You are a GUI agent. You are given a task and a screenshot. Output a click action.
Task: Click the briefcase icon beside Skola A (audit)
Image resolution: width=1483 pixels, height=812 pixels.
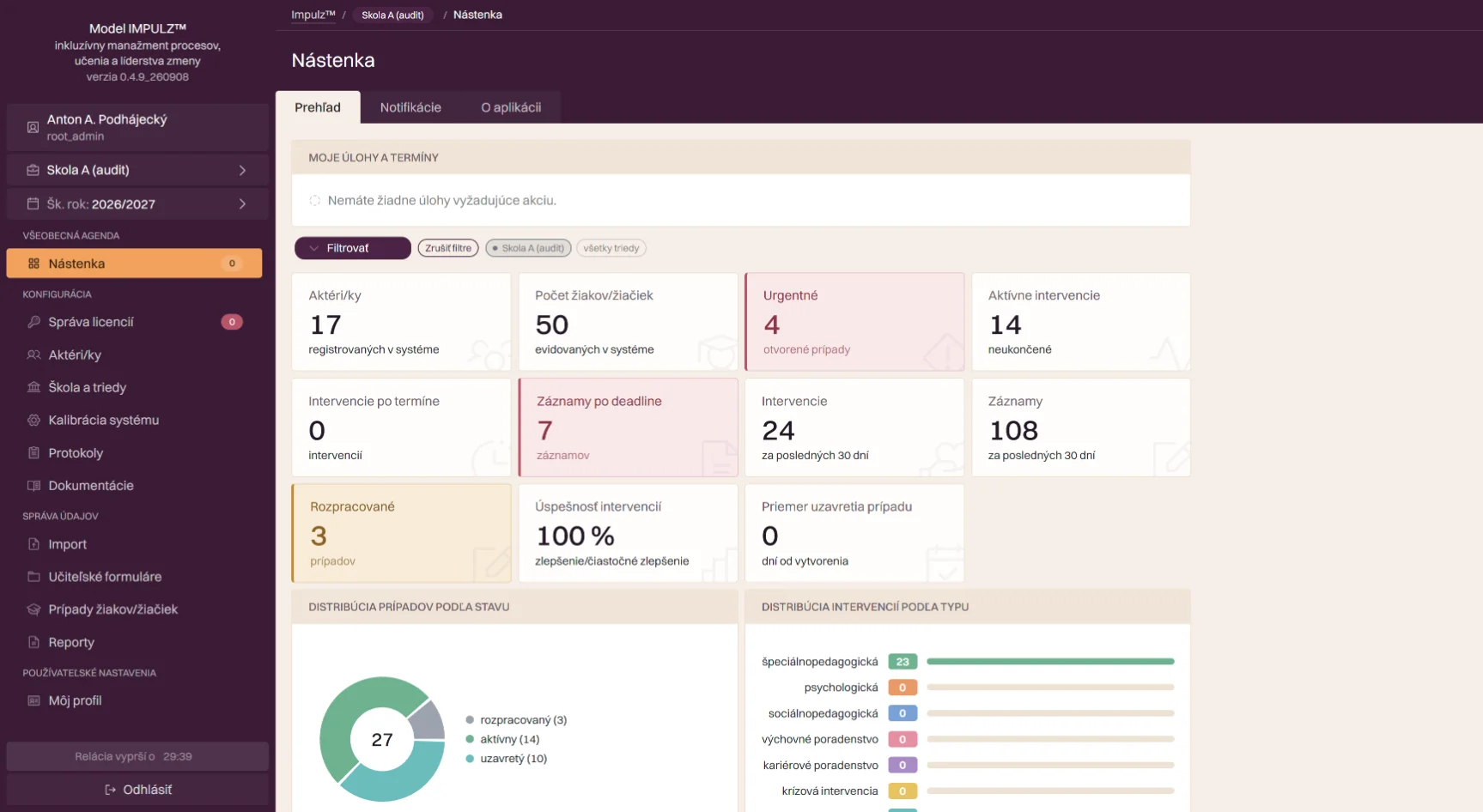coord(33,170)
